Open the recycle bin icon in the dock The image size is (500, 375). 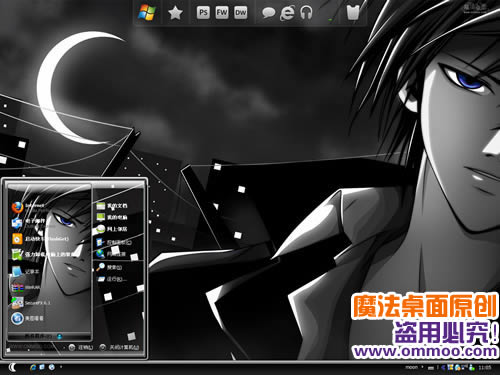(353, 13)
